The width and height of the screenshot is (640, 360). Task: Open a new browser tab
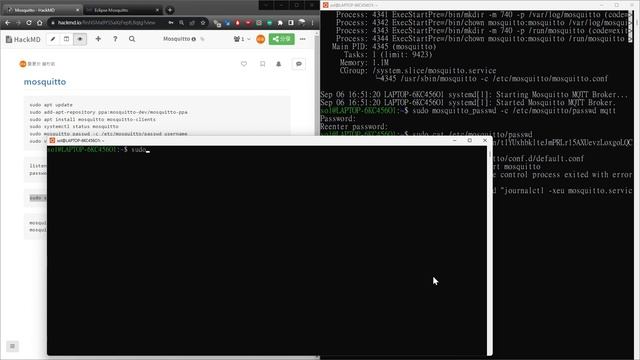coord(170,10)
